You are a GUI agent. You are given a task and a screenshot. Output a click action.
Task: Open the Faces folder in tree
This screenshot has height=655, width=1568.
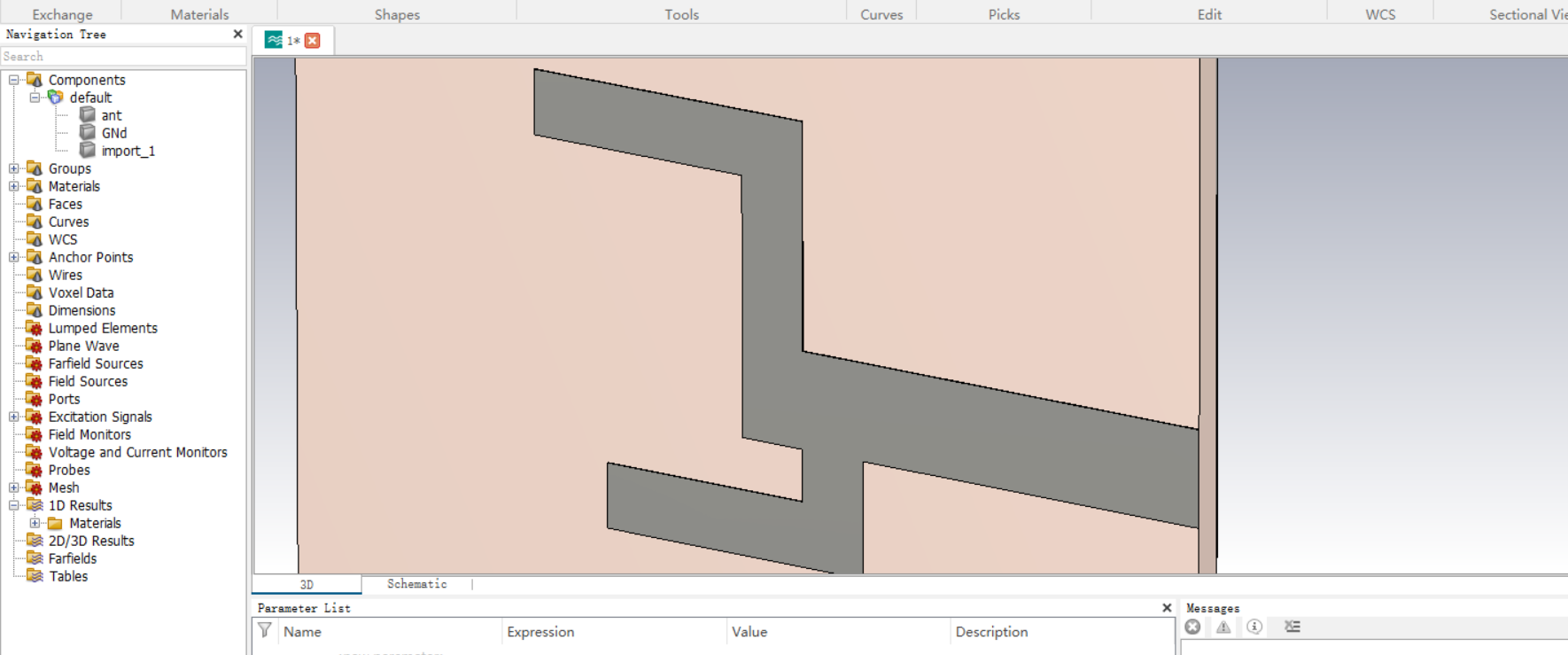[65, 204]
